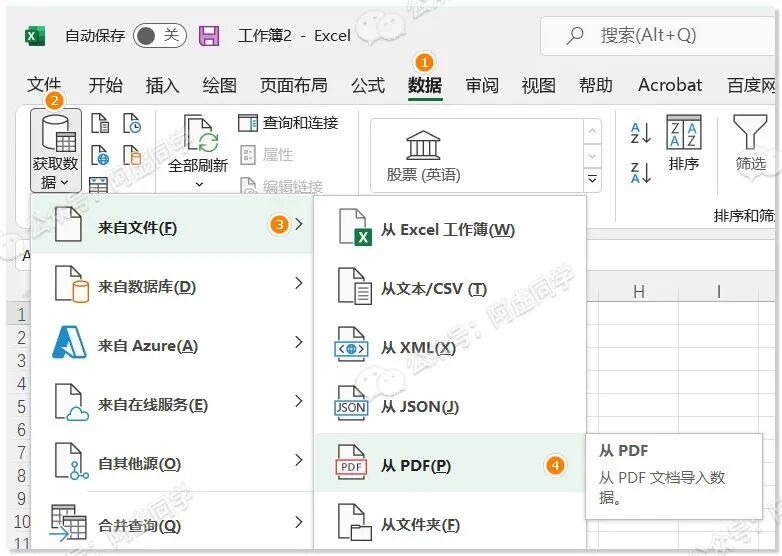Open the 帮助 tab
The image size is (782, 556).
click(595, 85)
